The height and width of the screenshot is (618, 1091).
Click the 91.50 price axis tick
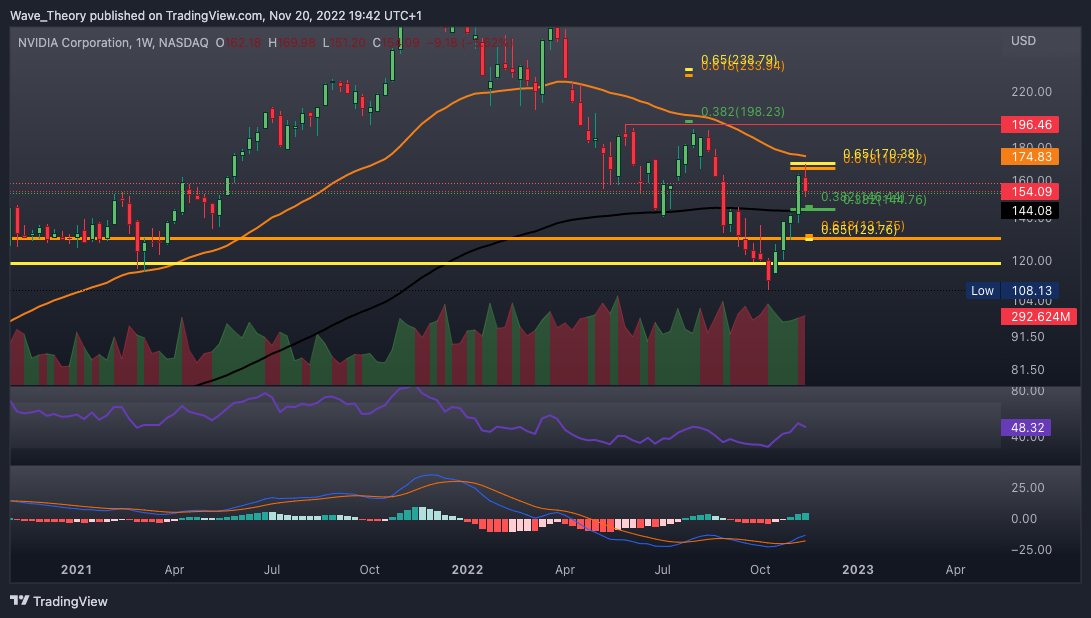click(1028, 337)
